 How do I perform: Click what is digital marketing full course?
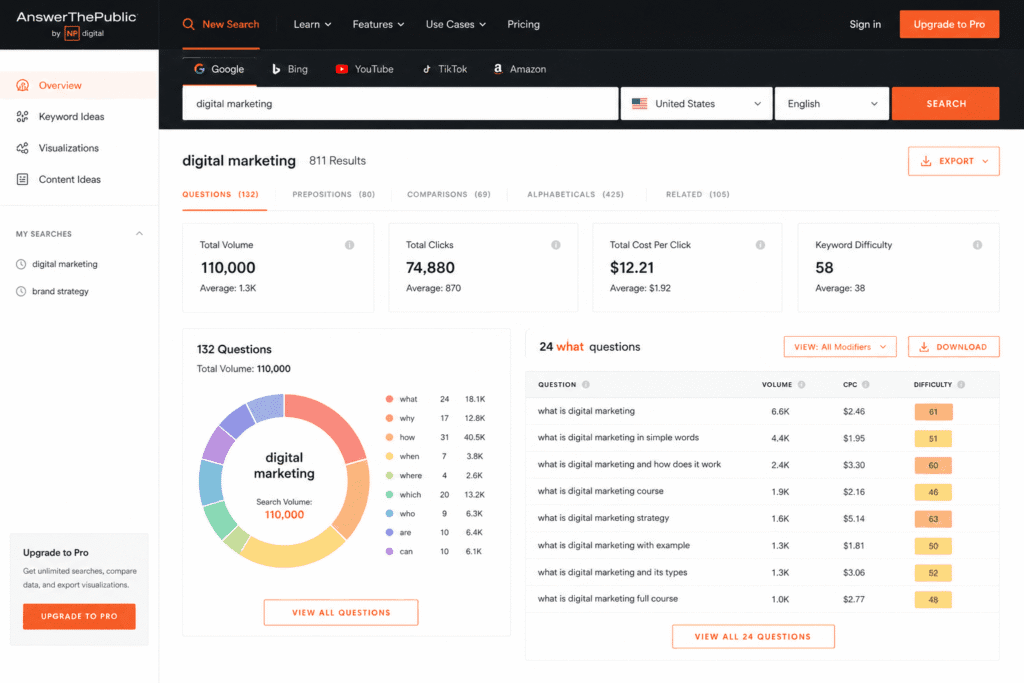607,599
